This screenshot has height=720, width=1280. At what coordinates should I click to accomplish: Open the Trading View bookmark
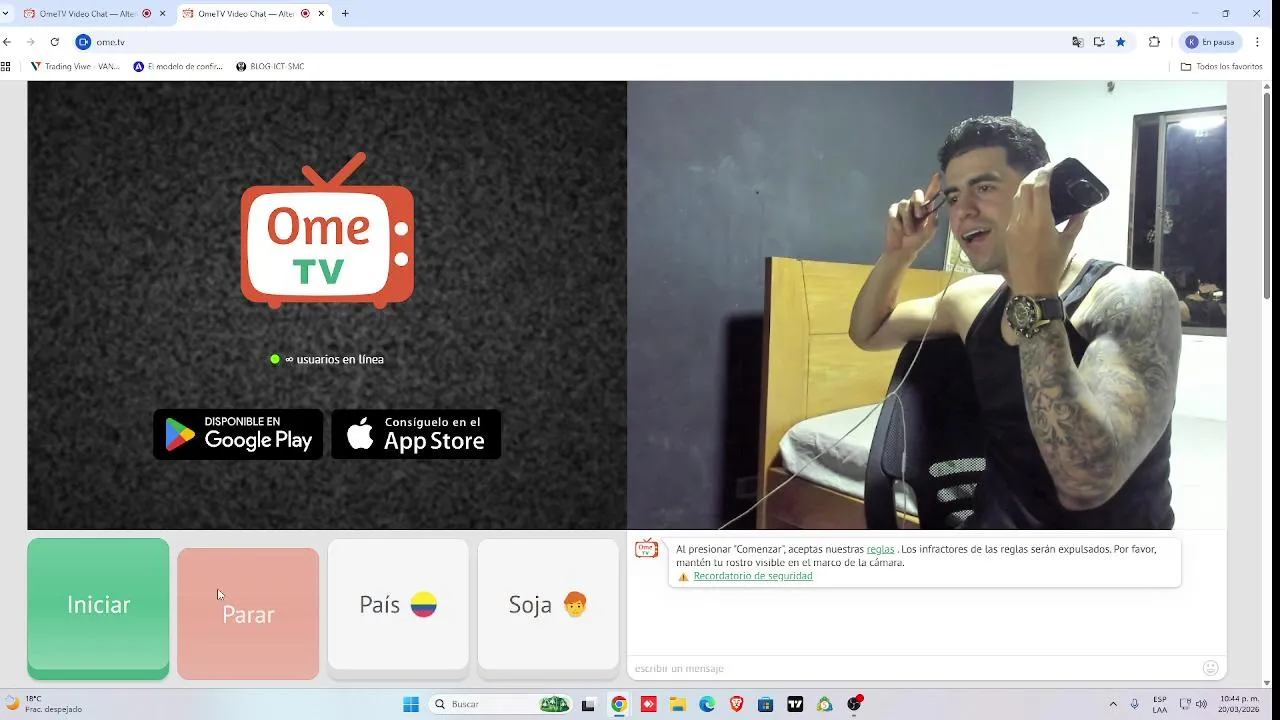pyautogui.click(x=75, y=67)
